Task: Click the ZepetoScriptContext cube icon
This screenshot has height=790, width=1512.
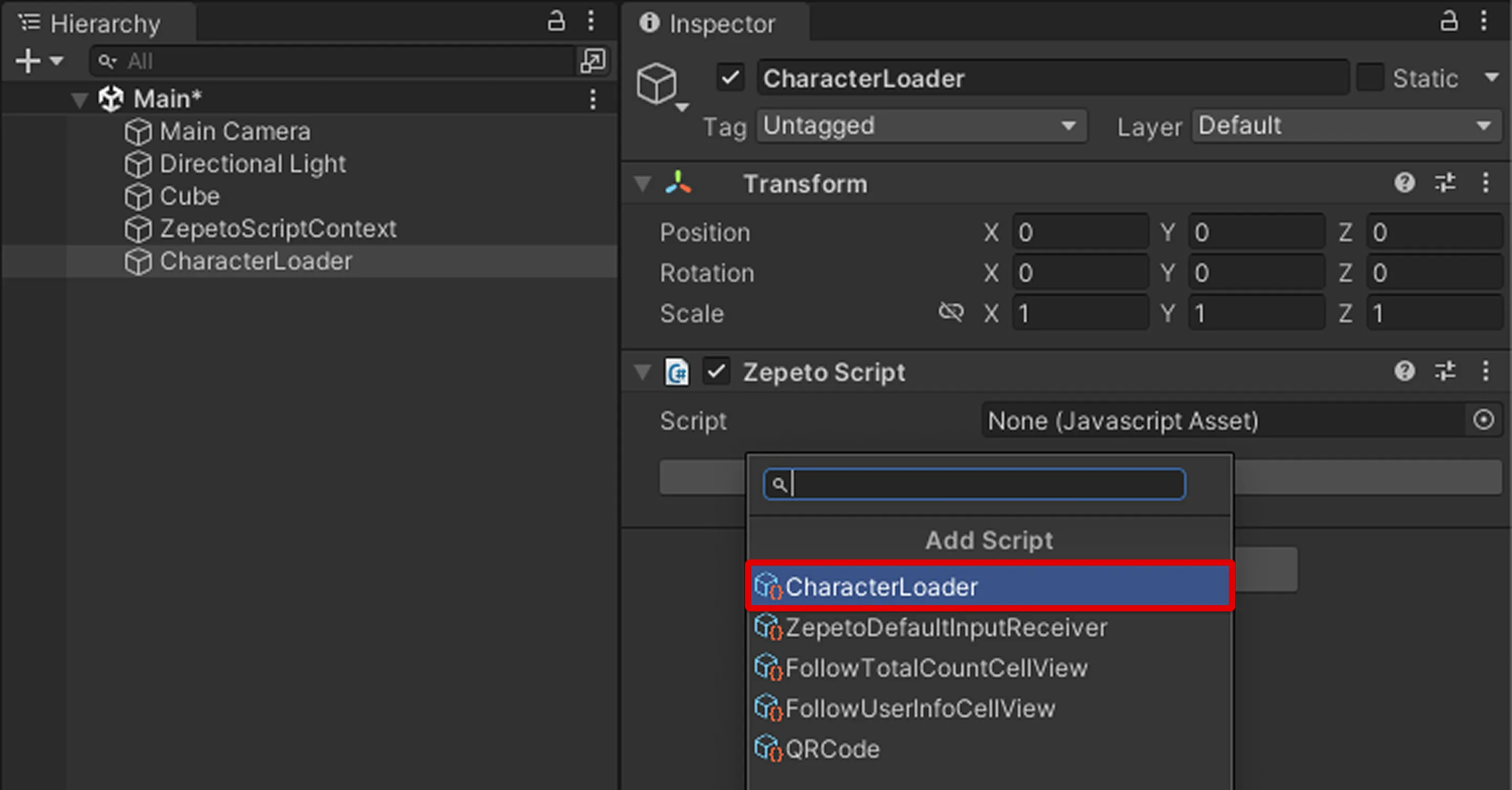Action: (138, 228)
